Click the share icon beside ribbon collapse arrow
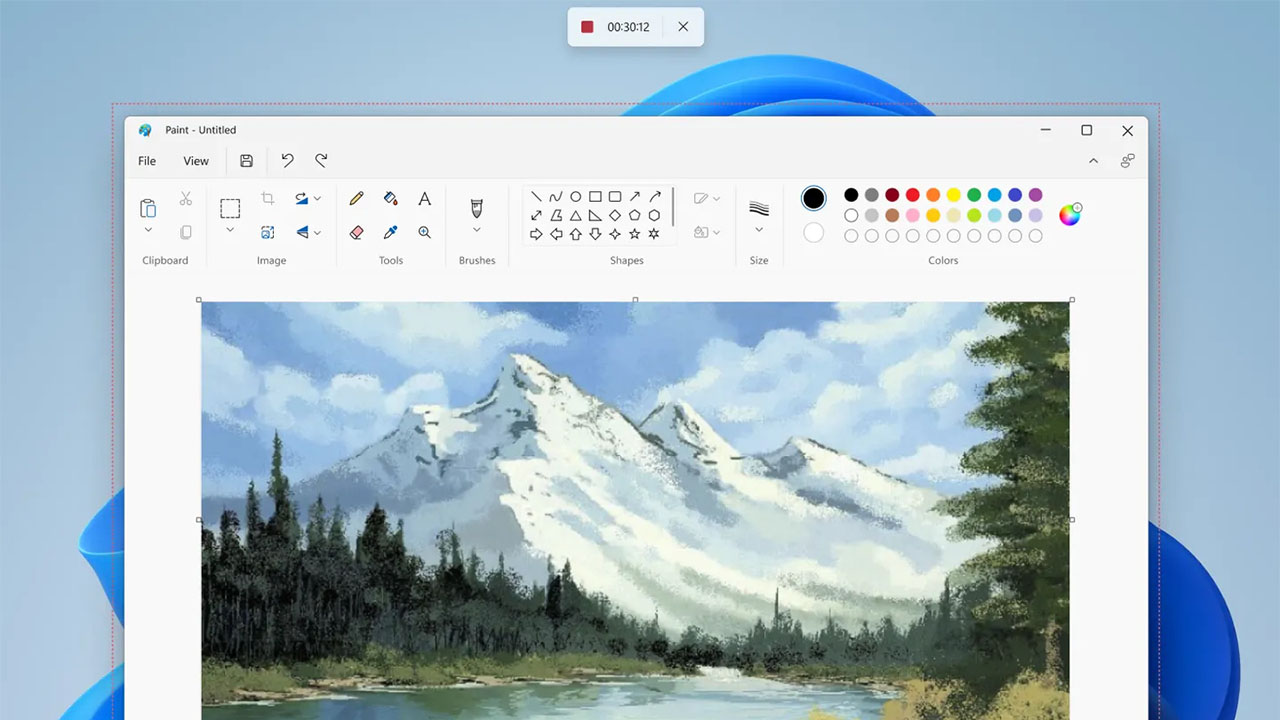 [x=1127, y=160]
